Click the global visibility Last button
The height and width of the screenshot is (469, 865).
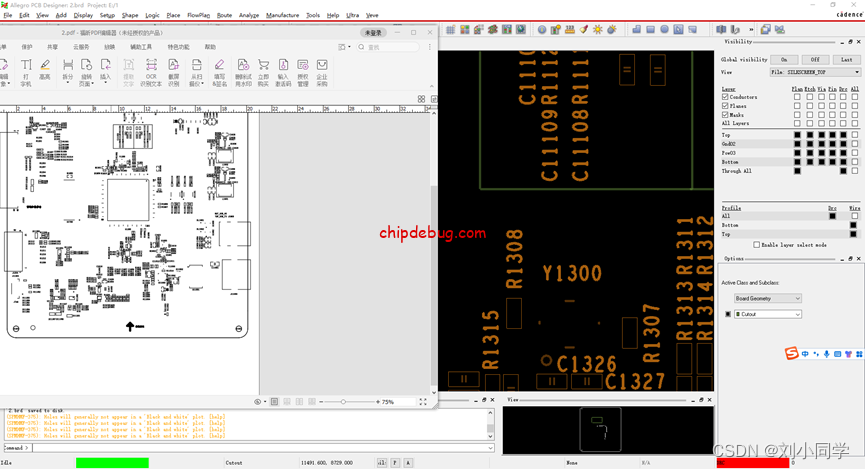(x=846, y=60)
